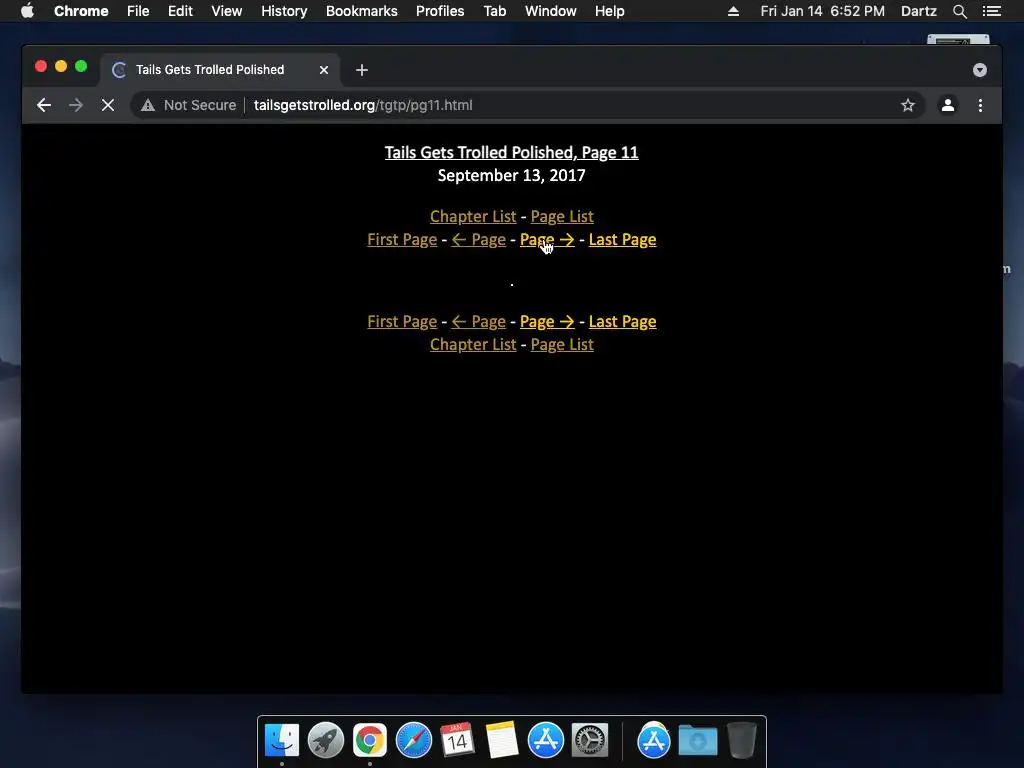Open the App Store icon right of dock divider
This screenshot has width=1024, height=768.
[x=654, y=740]
